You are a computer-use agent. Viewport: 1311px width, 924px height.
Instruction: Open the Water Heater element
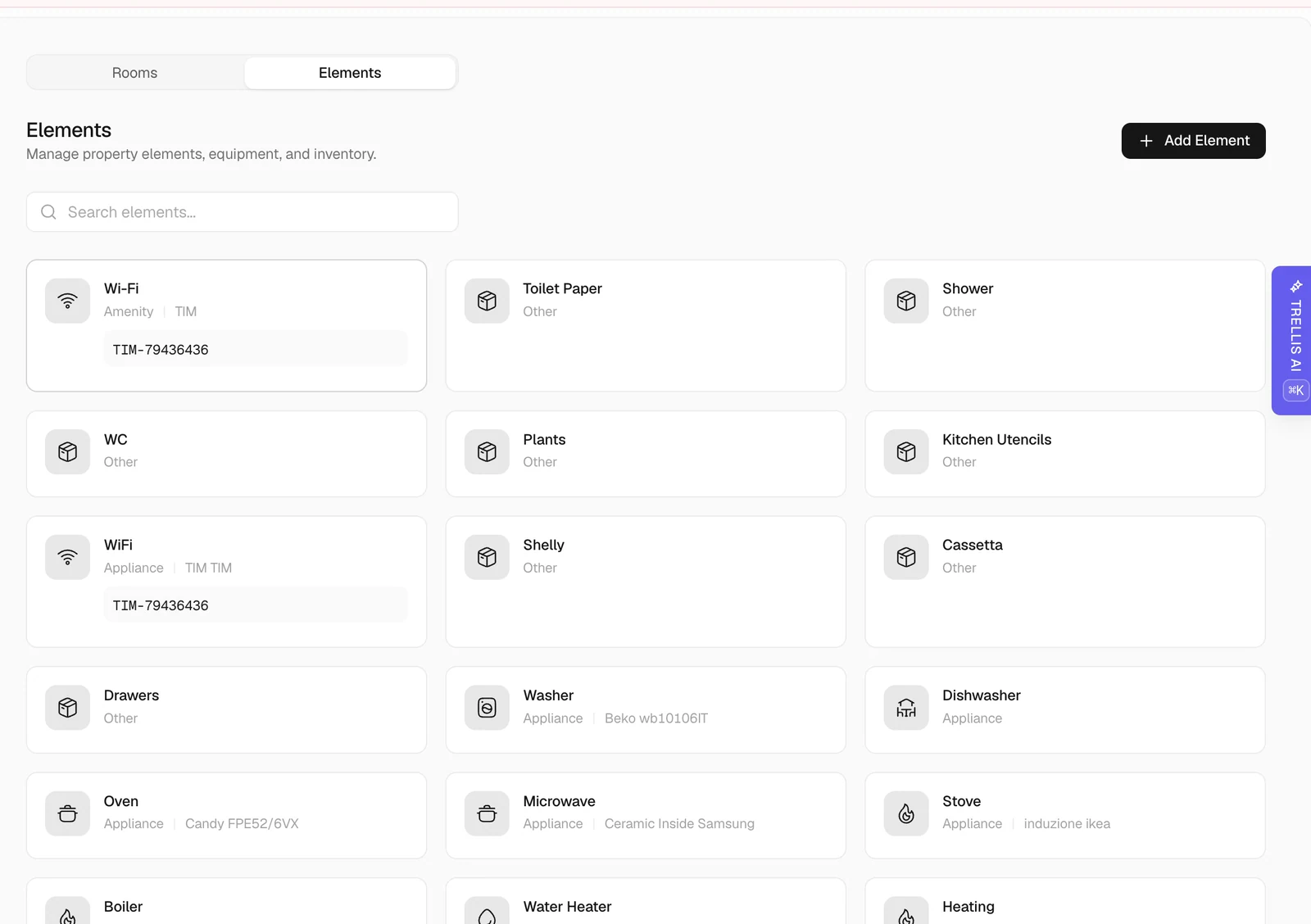[646, 901]
